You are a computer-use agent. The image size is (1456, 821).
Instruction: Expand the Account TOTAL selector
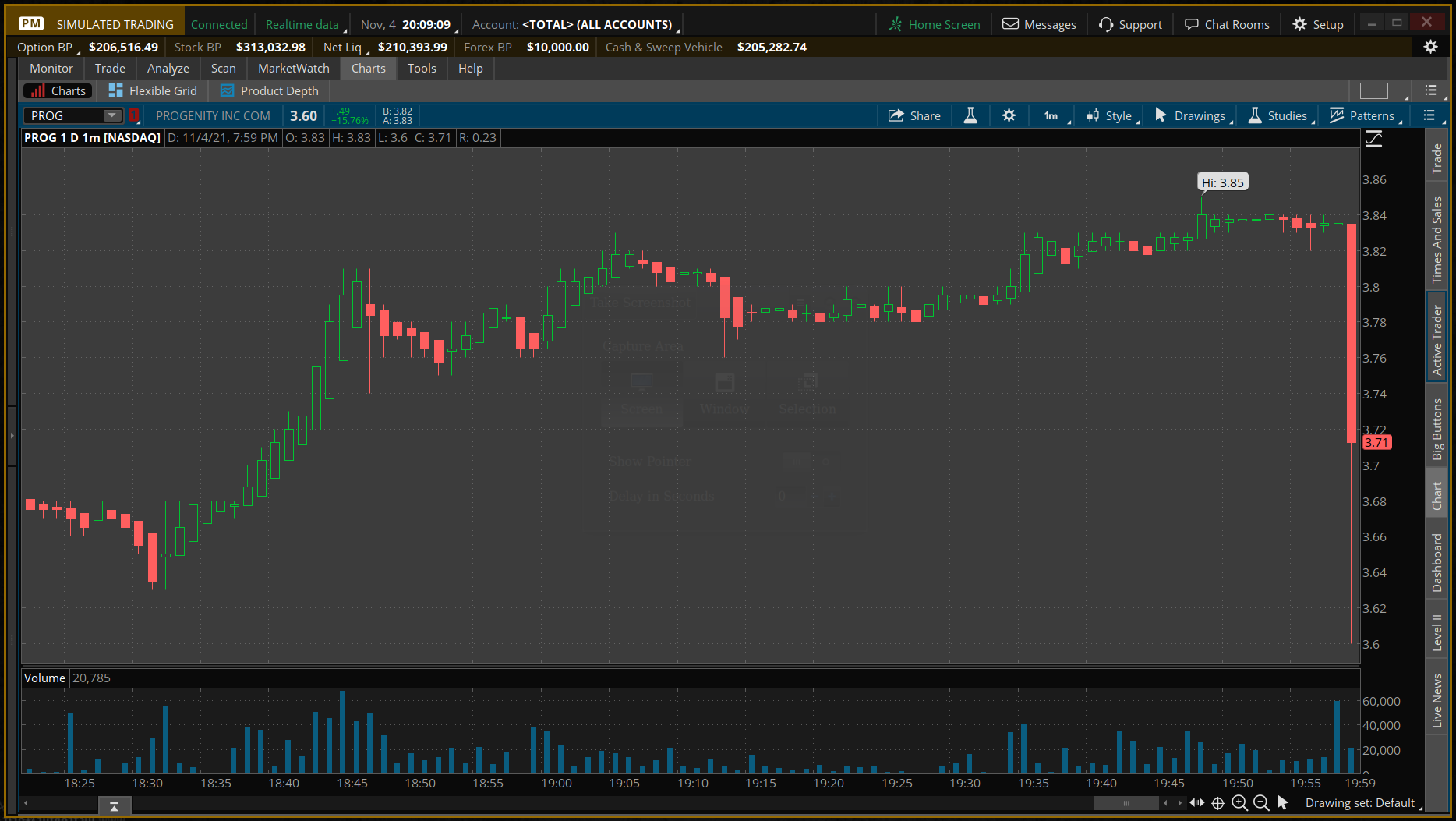click(x=576, y=25)
